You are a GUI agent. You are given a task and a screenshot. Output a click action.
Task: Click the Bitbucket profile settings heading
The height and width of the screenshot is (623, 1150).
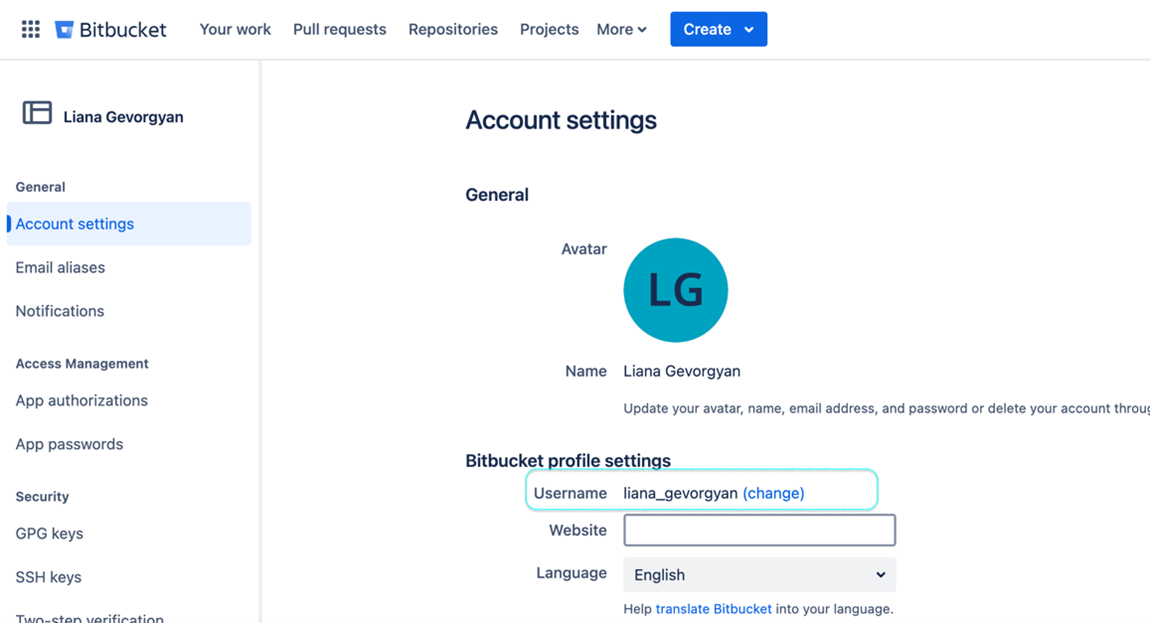pyautogui.click(x=568, y=461)
